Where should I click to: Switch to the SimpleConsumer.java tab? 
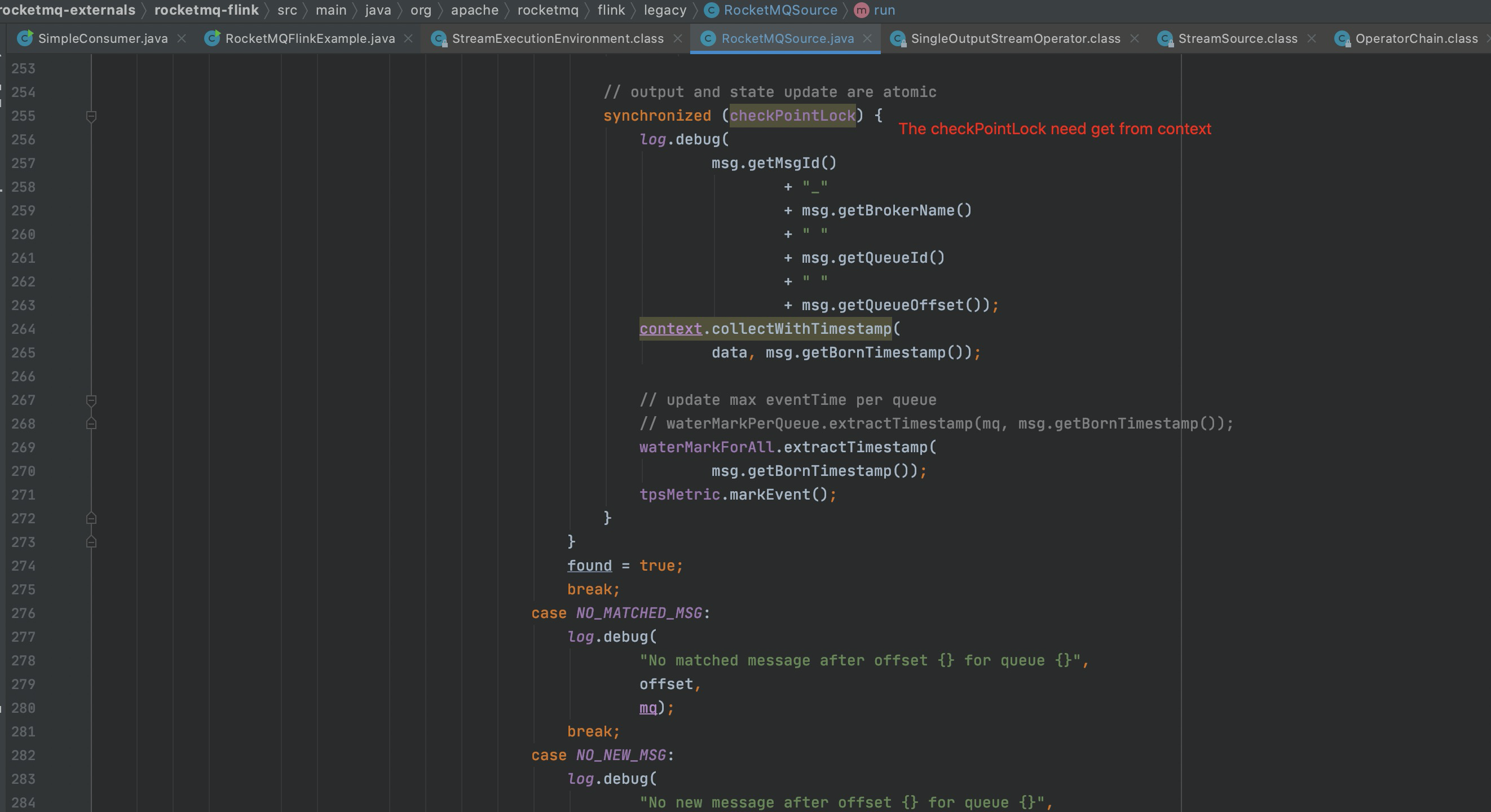pyautogui.click(x=103, y=39)
